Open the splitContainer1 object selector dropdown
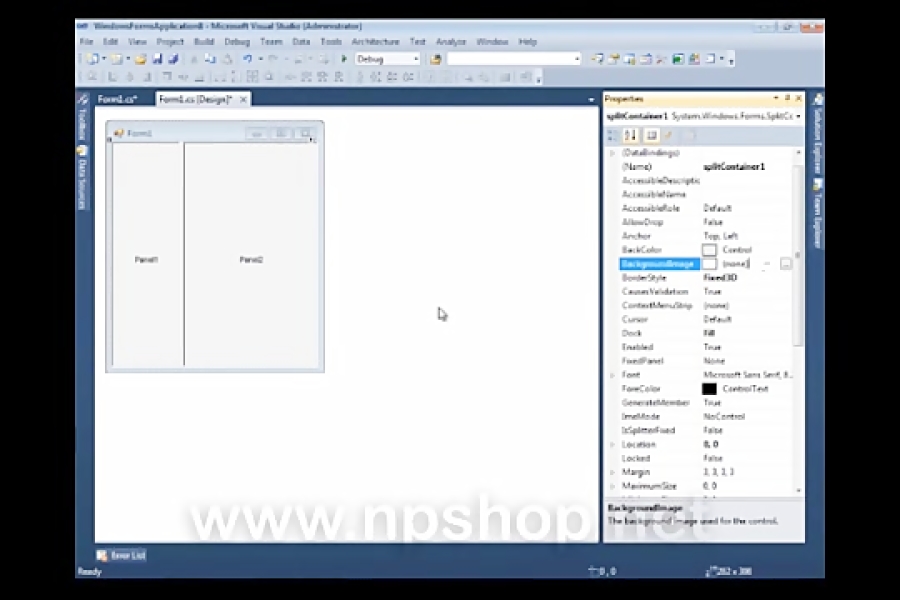The width and height of the screenshot is (900, 600). coord(798,117)
